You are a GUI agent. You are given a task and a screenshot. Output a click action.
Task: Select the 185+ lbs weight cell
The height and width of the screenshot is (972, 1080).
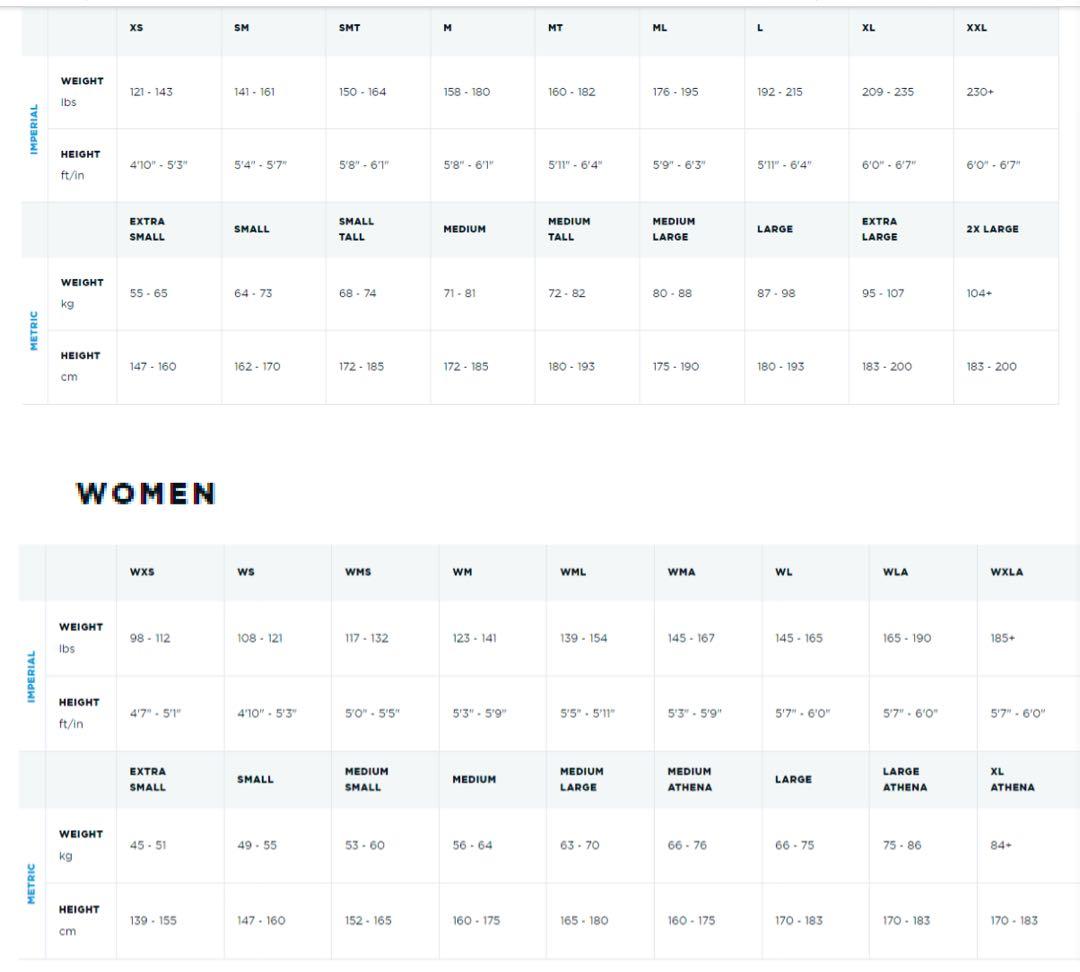(x=1002, y=638)
